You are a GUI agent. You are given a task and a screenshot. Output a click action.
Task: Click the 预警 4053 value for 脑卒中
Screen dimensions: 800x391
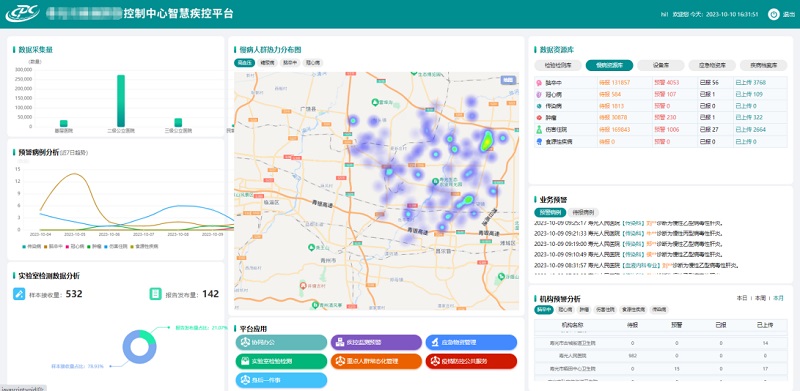click(x=666, y=83)
